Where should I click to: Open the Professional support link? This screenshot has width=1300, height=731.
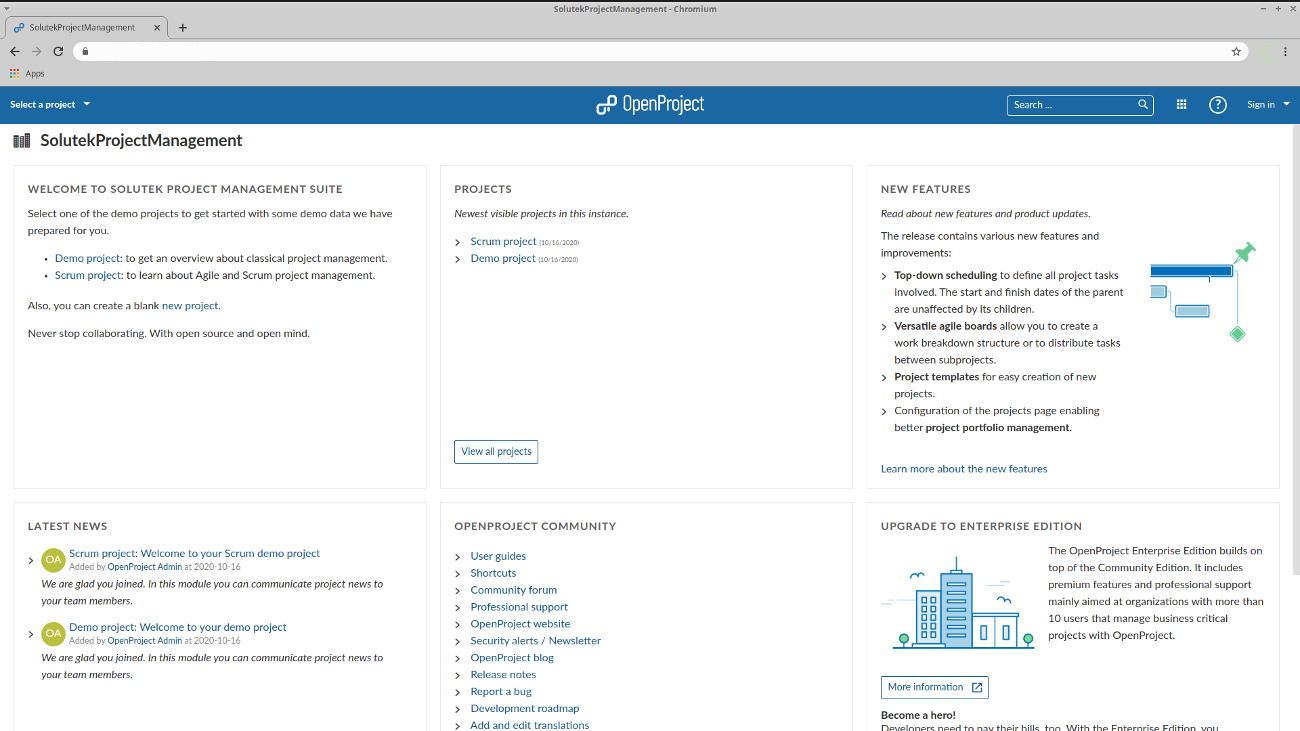click(x=519, y=607)
